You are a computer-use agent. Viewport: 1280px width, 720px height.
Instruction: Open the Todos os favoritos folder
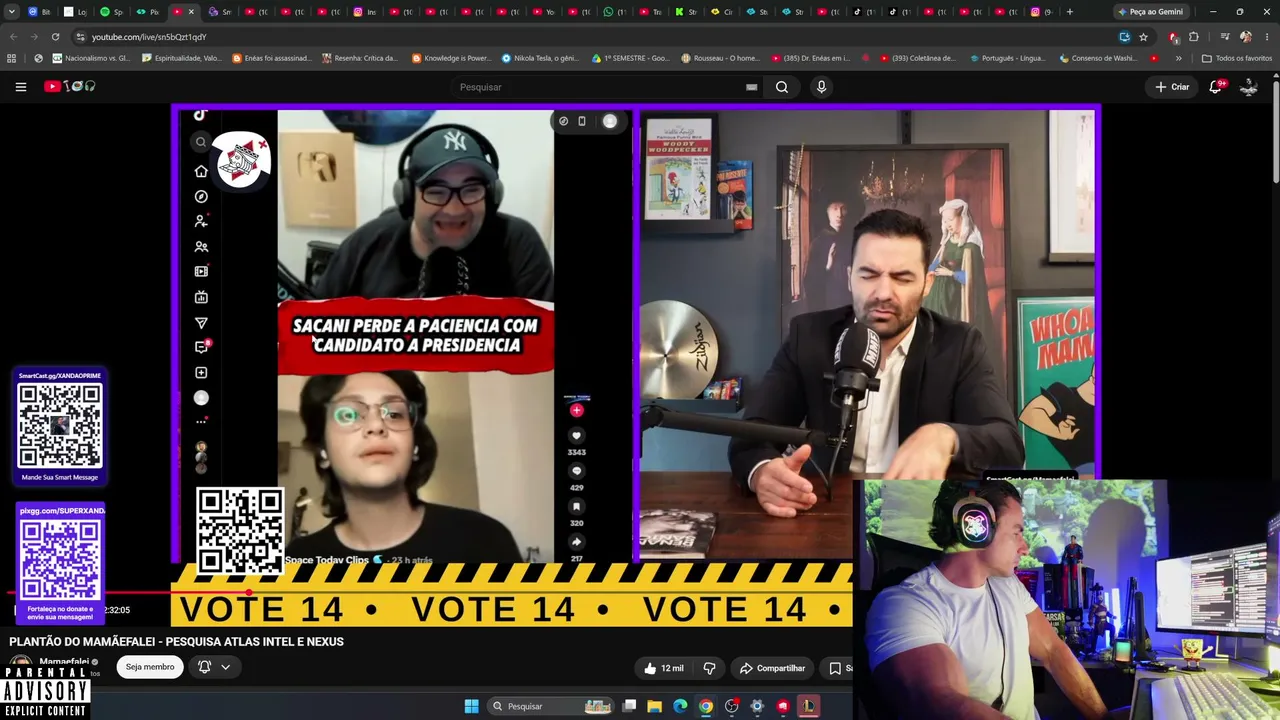[1237, 58]
